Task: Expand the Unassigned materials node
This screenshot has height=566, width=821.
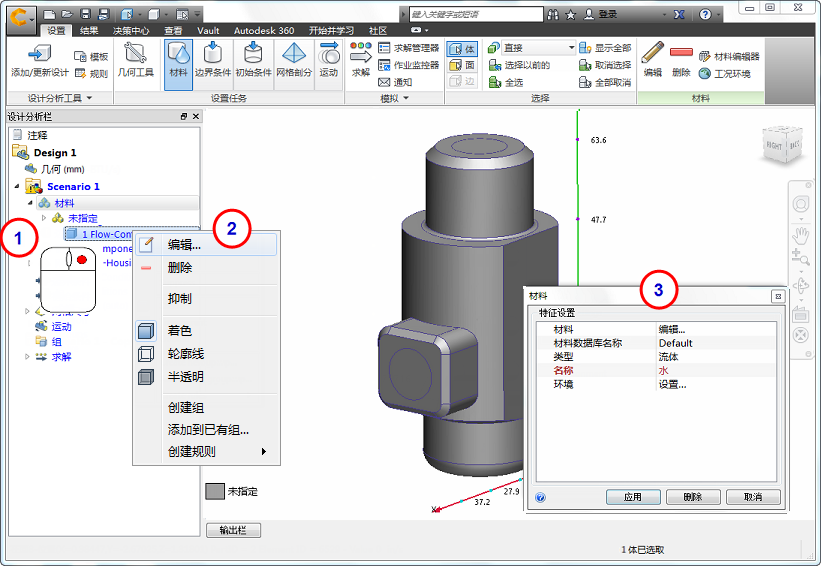Action: point(44,218)
